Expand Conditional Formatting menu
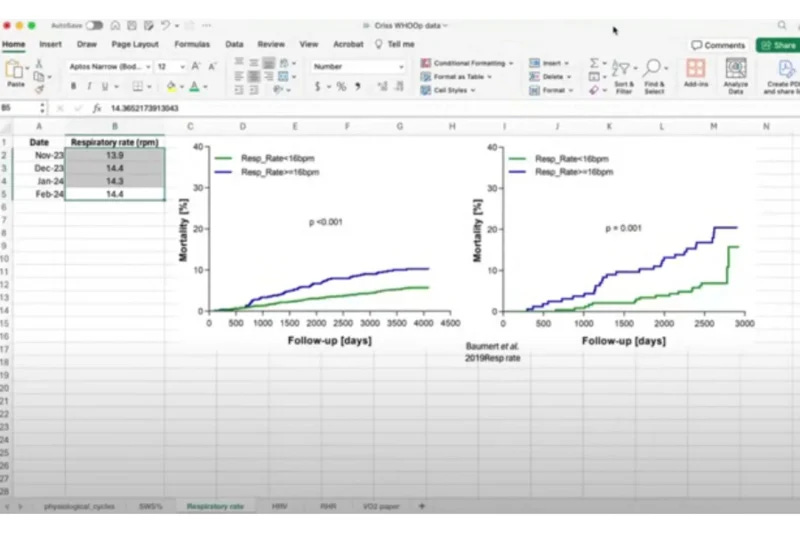This screenshot has height=533, width=800. coord(467,63)
